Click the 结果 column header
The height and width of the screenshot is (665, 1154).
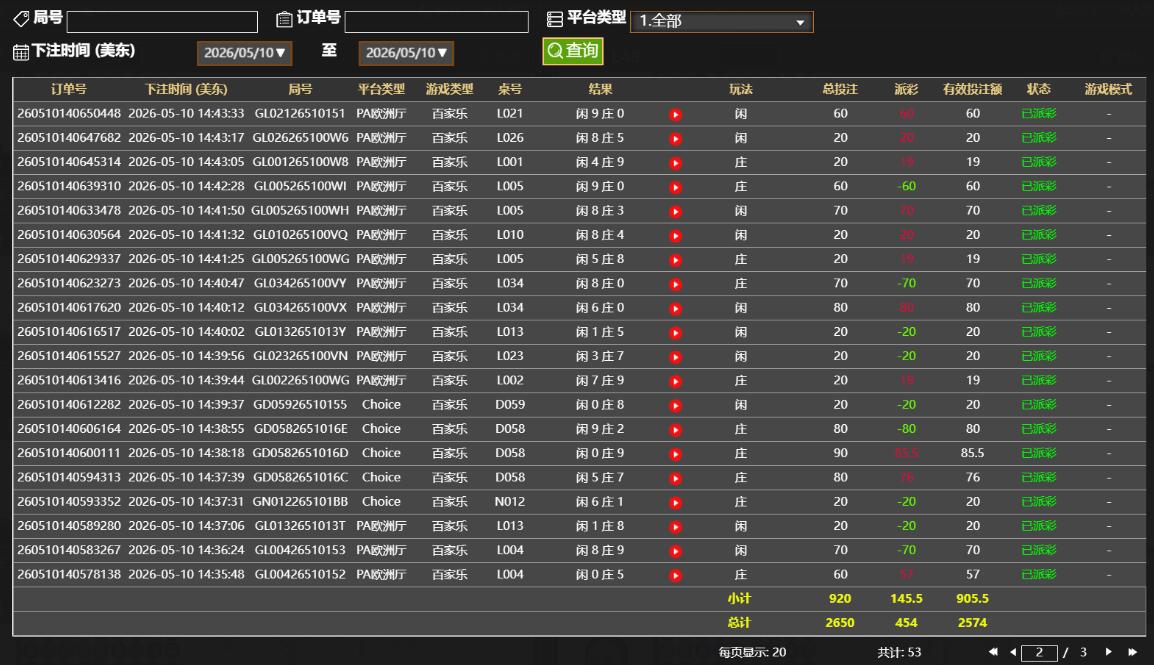coord(600,89)
